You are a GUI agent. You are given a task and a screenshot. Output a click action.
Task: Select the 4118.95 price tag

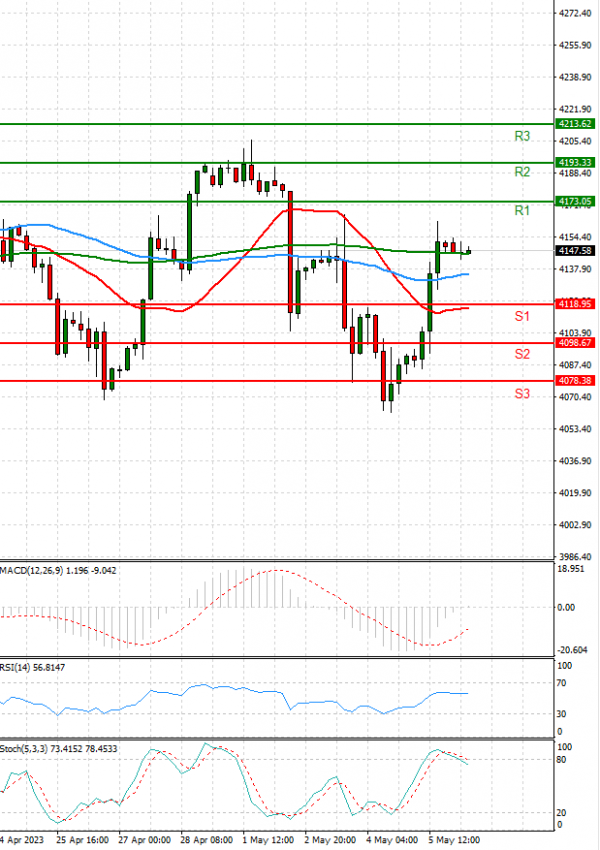[575, 304]
